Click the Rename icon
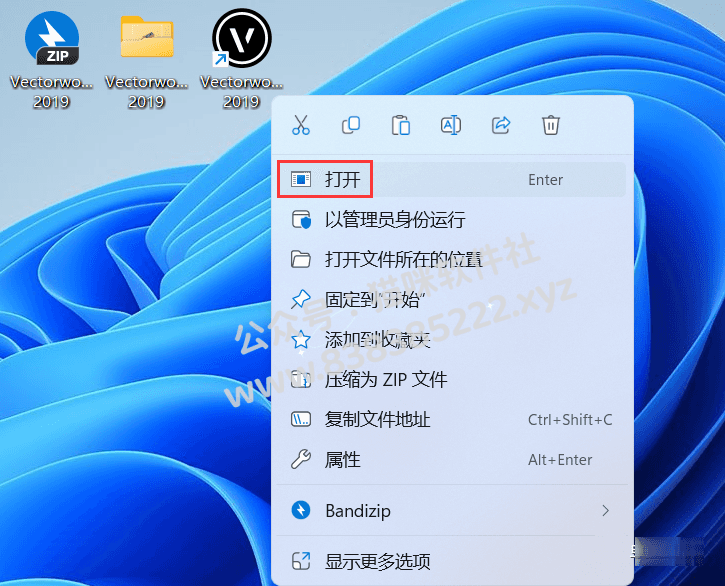The width and height of the screenshot is (725, 586). click(451, 125)
